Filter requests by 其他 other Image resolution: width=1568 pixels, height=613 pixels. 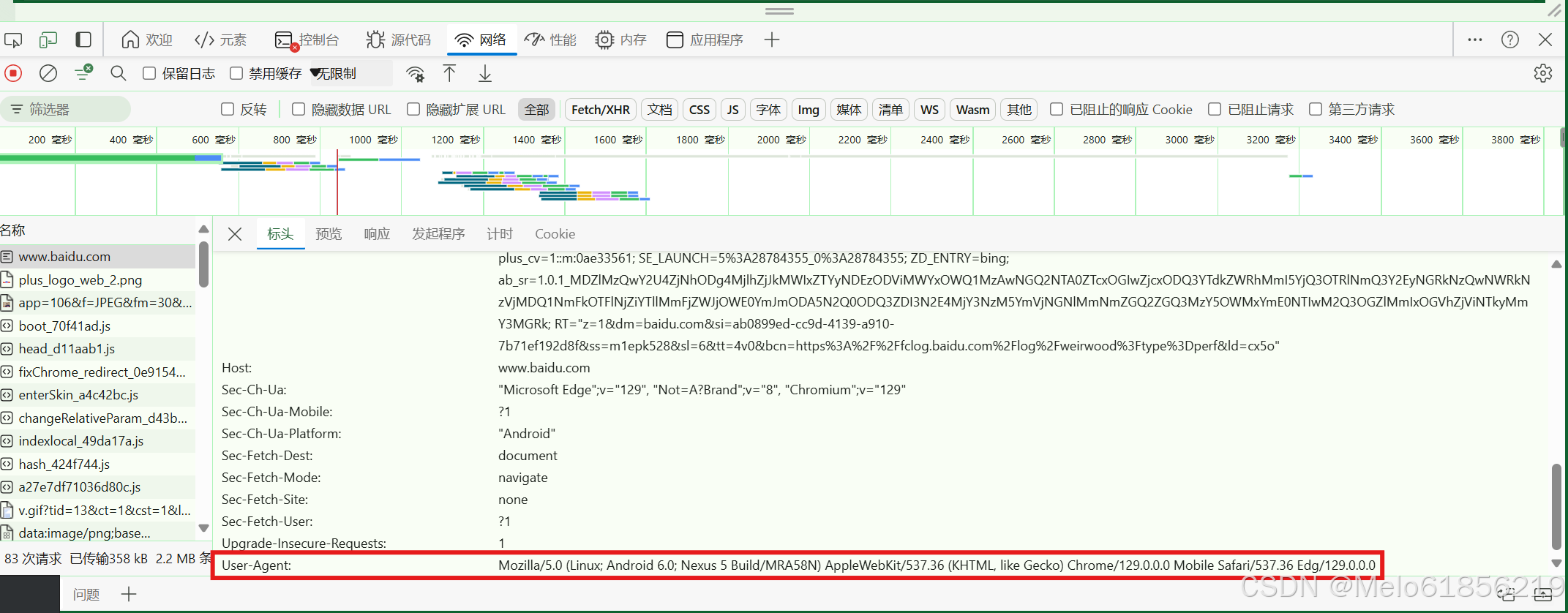[1019, 109]
